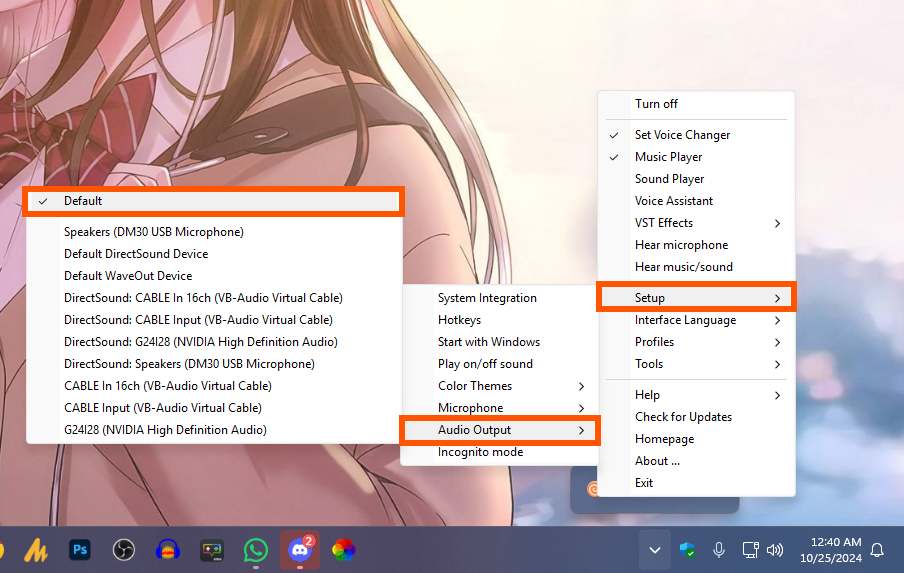Select Default audio output
Viewport: 904px width, 573px height.
(213, 201)
